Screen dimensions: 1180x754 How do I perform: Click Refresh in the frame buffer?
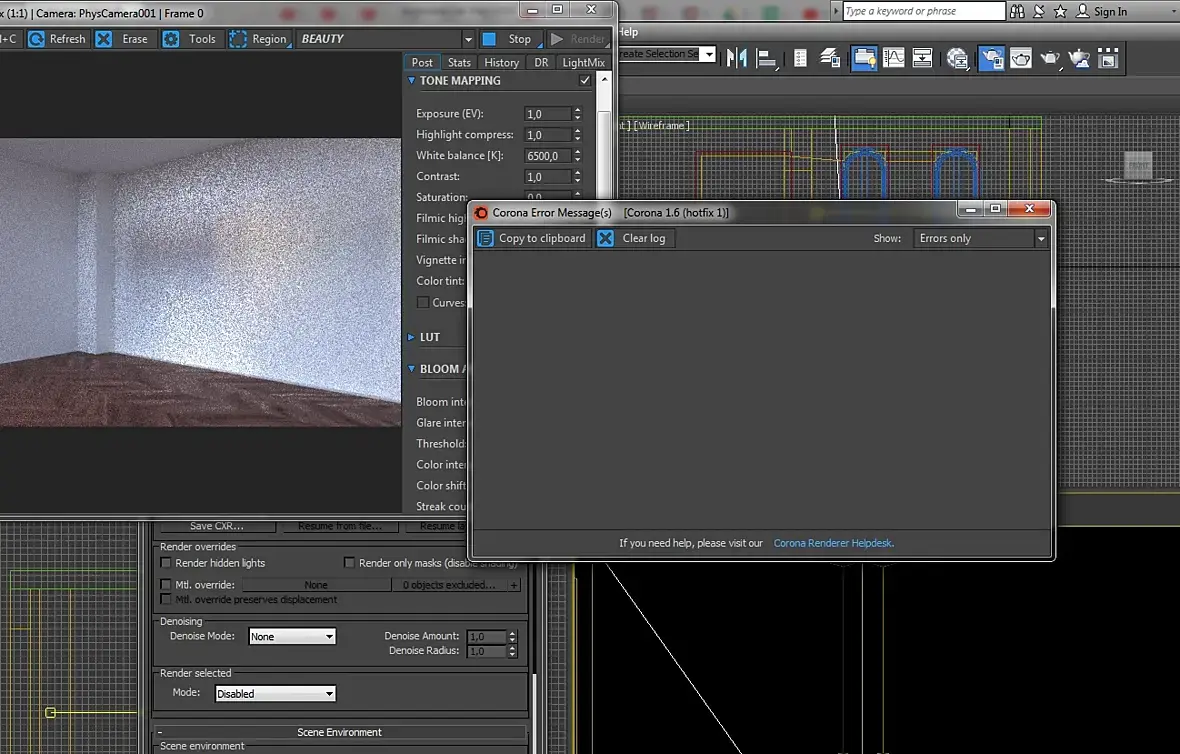(x=57, y=39)
